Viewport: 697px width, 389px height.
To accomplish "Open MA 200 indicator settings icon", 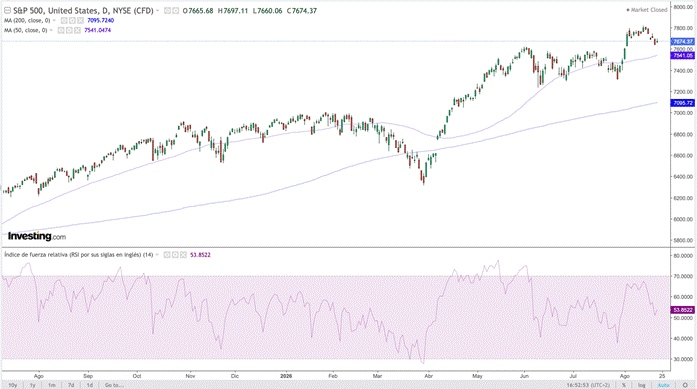I will 72,20.
